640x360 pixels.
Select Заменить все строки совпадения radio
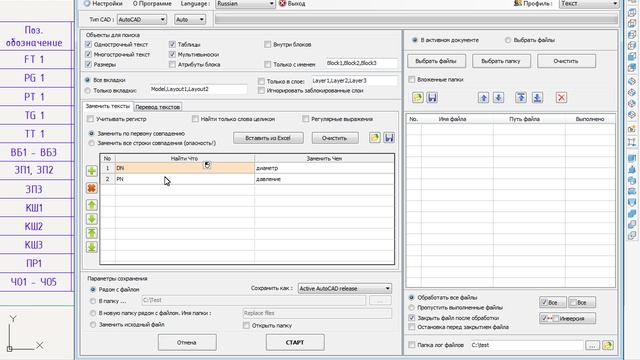91,143
